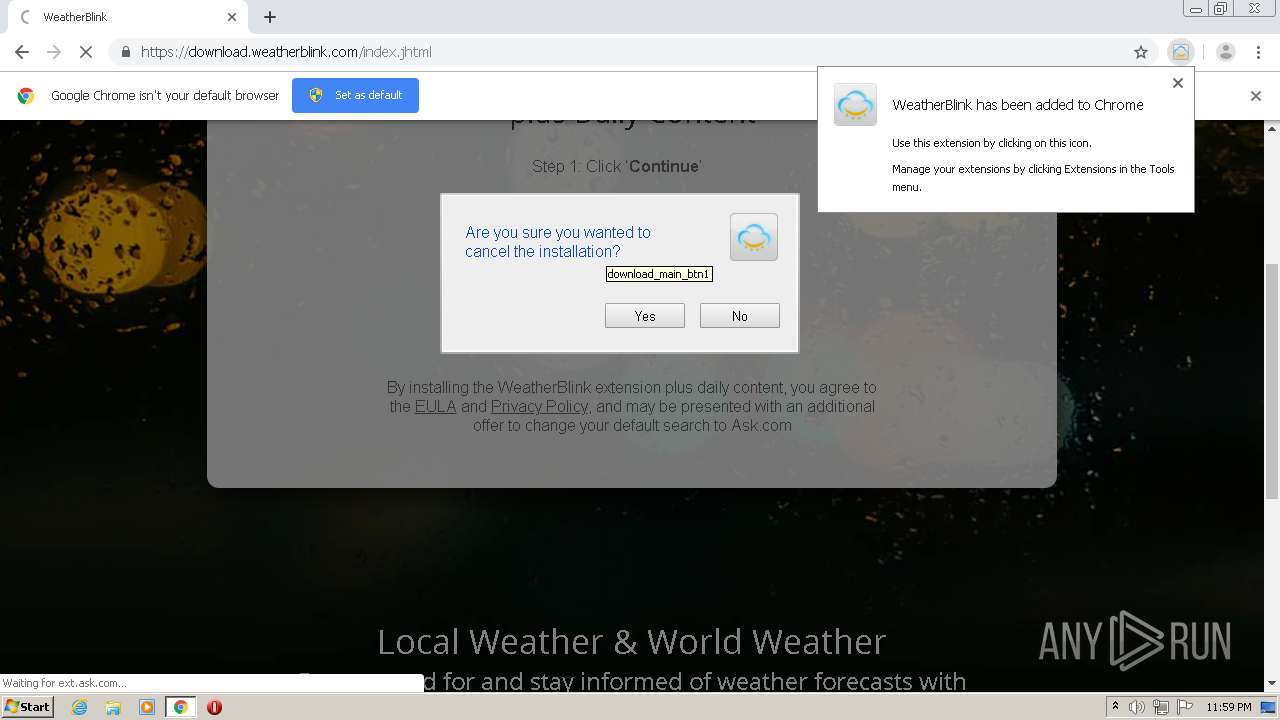The width and height of the screenshot is (1280, 720).
Task: Open the EULA link
Action: pyautogui.click(x=436, y=406)
